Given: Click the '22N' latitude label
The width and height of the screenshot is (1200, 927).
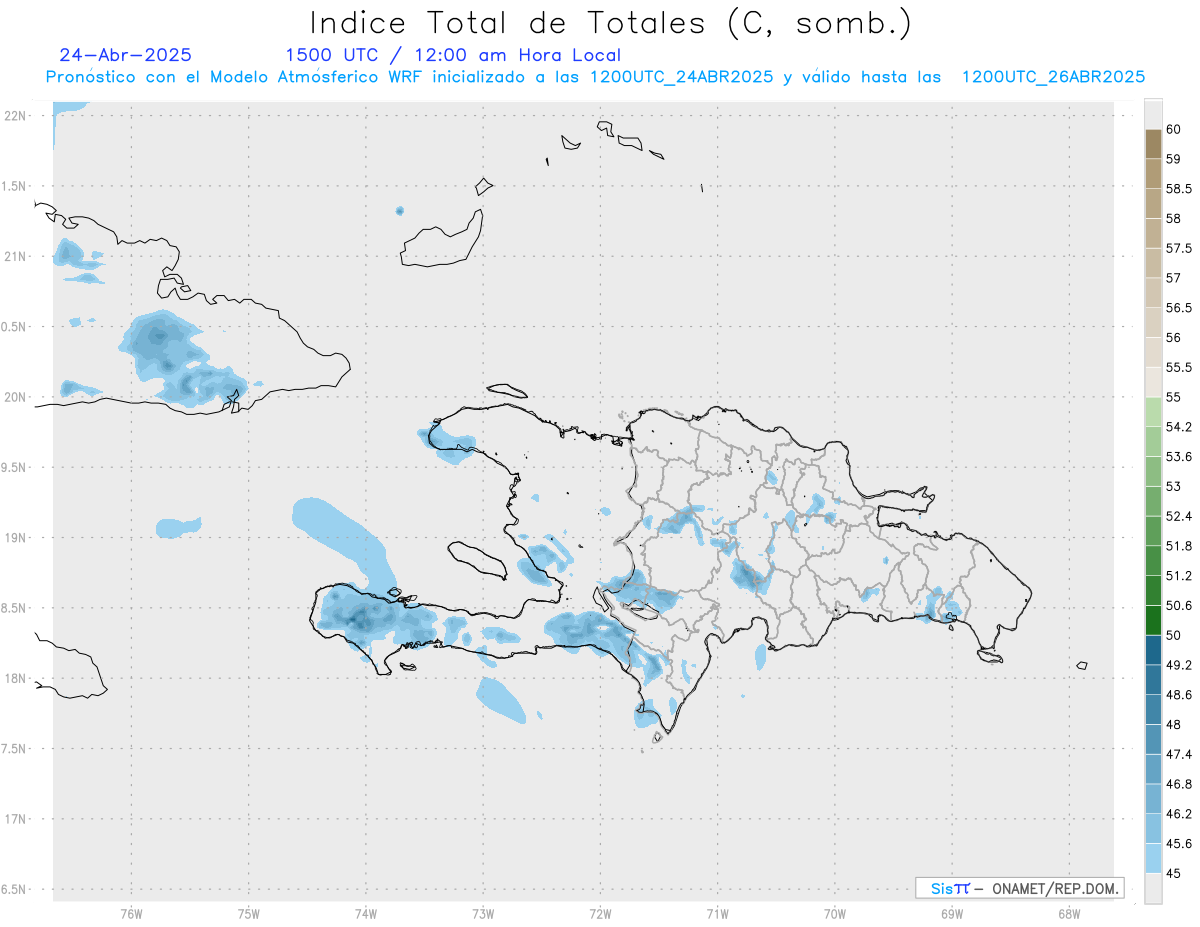Looking at the screenshot, I should 15,116.
